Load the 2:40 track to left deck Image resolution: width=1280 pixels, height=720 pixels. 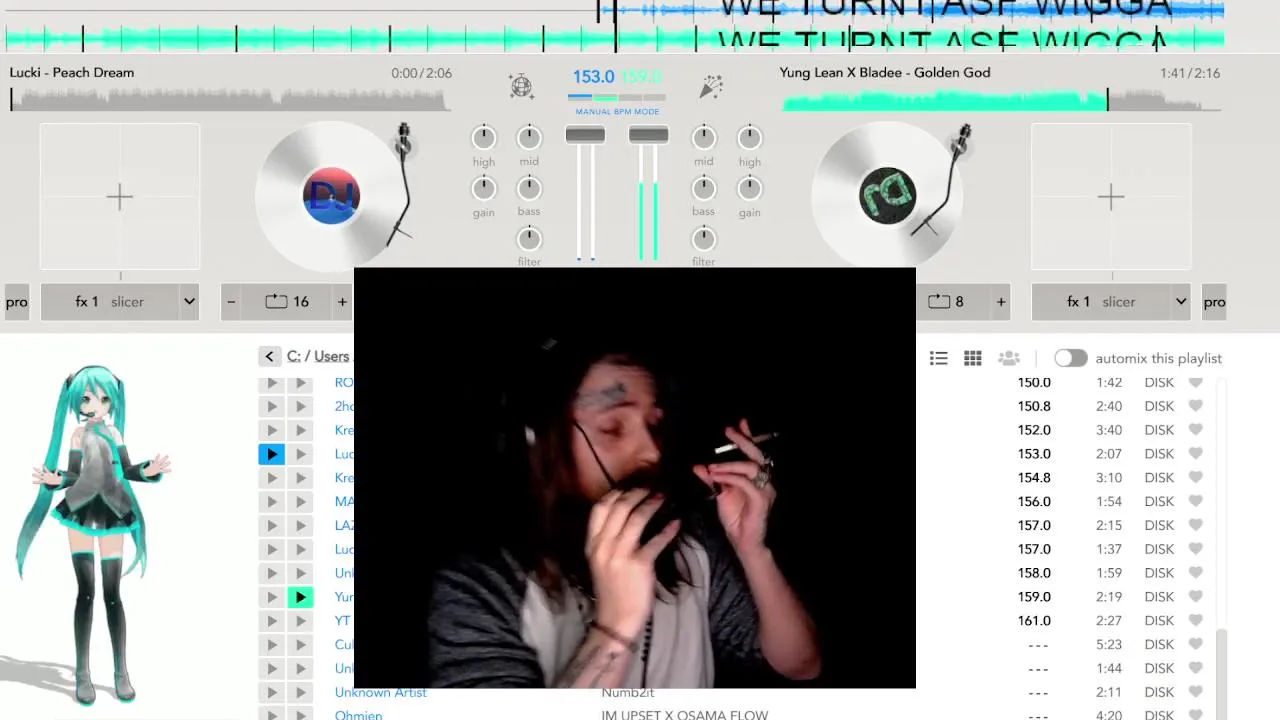click(x=271, y=406)
